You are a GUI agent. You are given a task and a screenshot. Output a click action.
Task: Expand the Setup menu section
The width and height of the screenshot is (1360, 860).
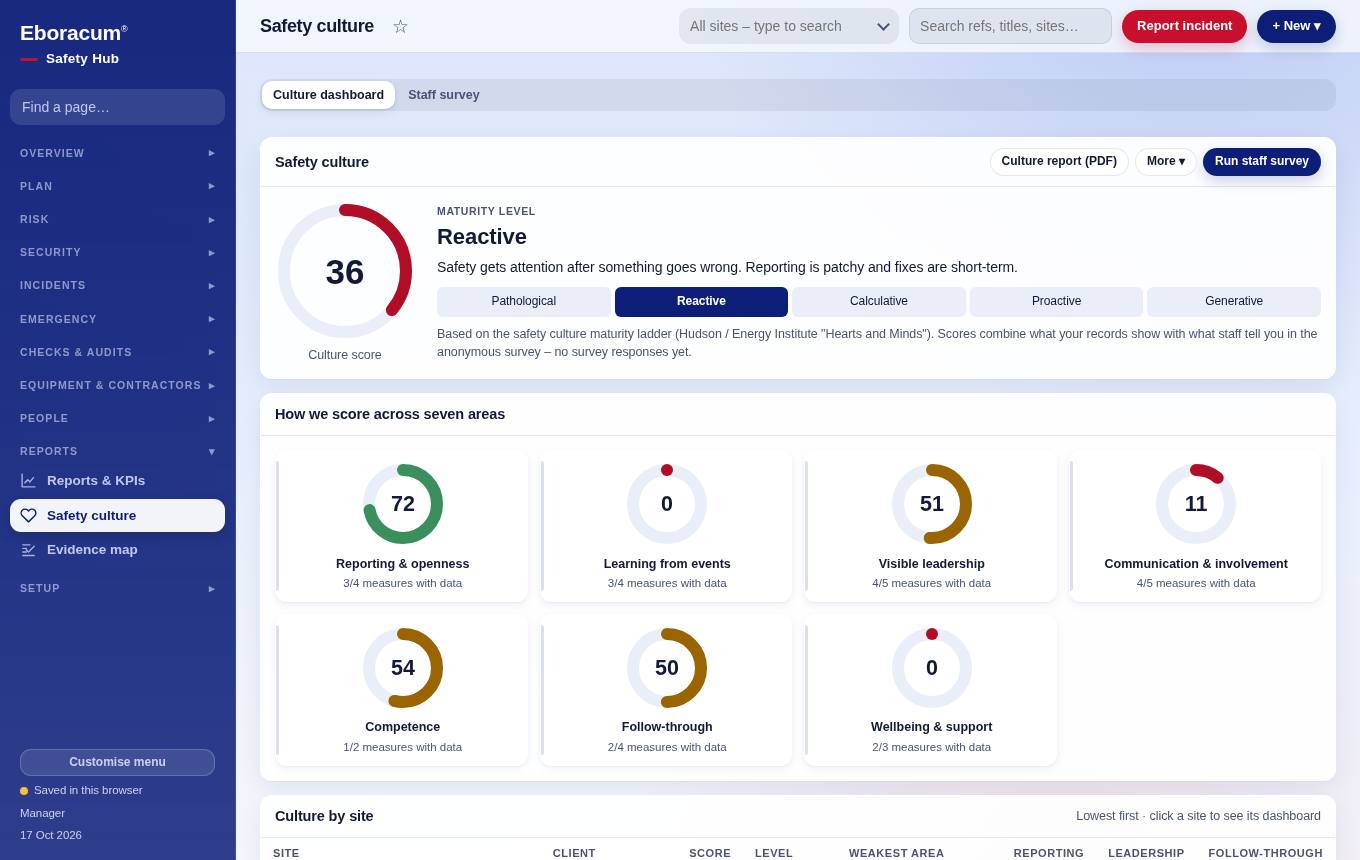pyautogui.click(x=117, y=589)
